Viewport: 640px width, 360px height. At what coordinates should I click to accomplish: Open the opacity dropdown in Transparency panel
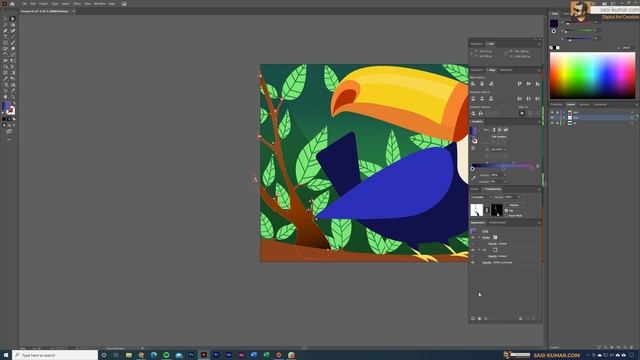pyautogui.click(x=519, y=197)
